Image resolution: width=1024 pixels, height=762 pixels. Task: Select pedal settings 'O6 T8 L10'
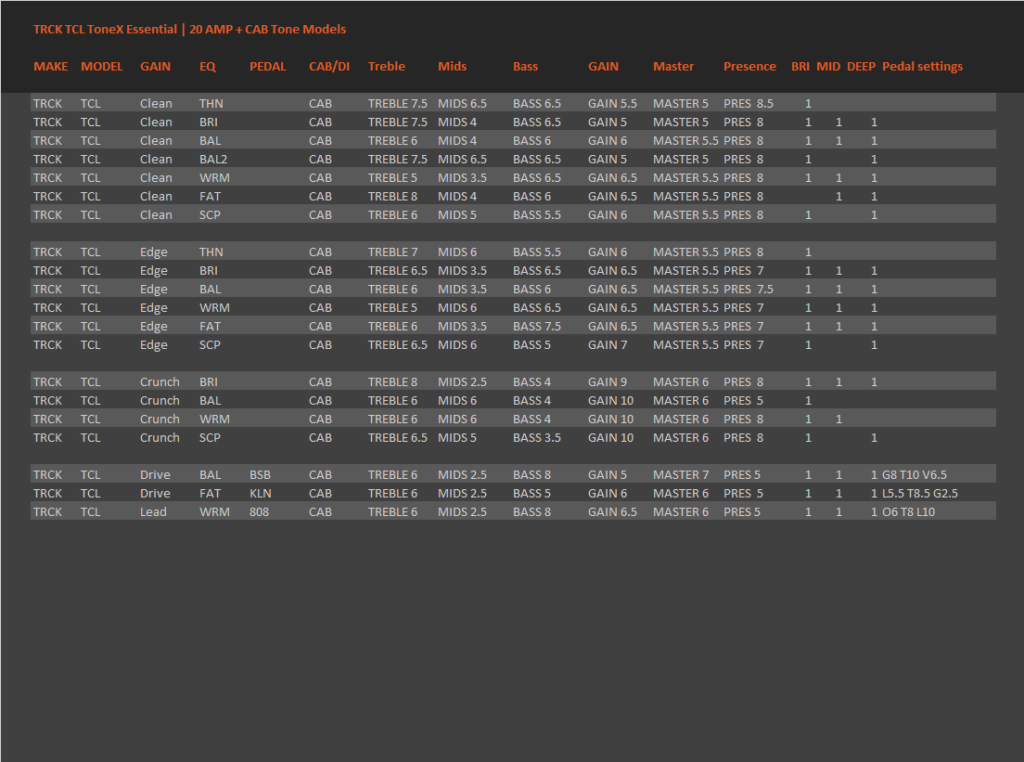[x=908, y=512]
